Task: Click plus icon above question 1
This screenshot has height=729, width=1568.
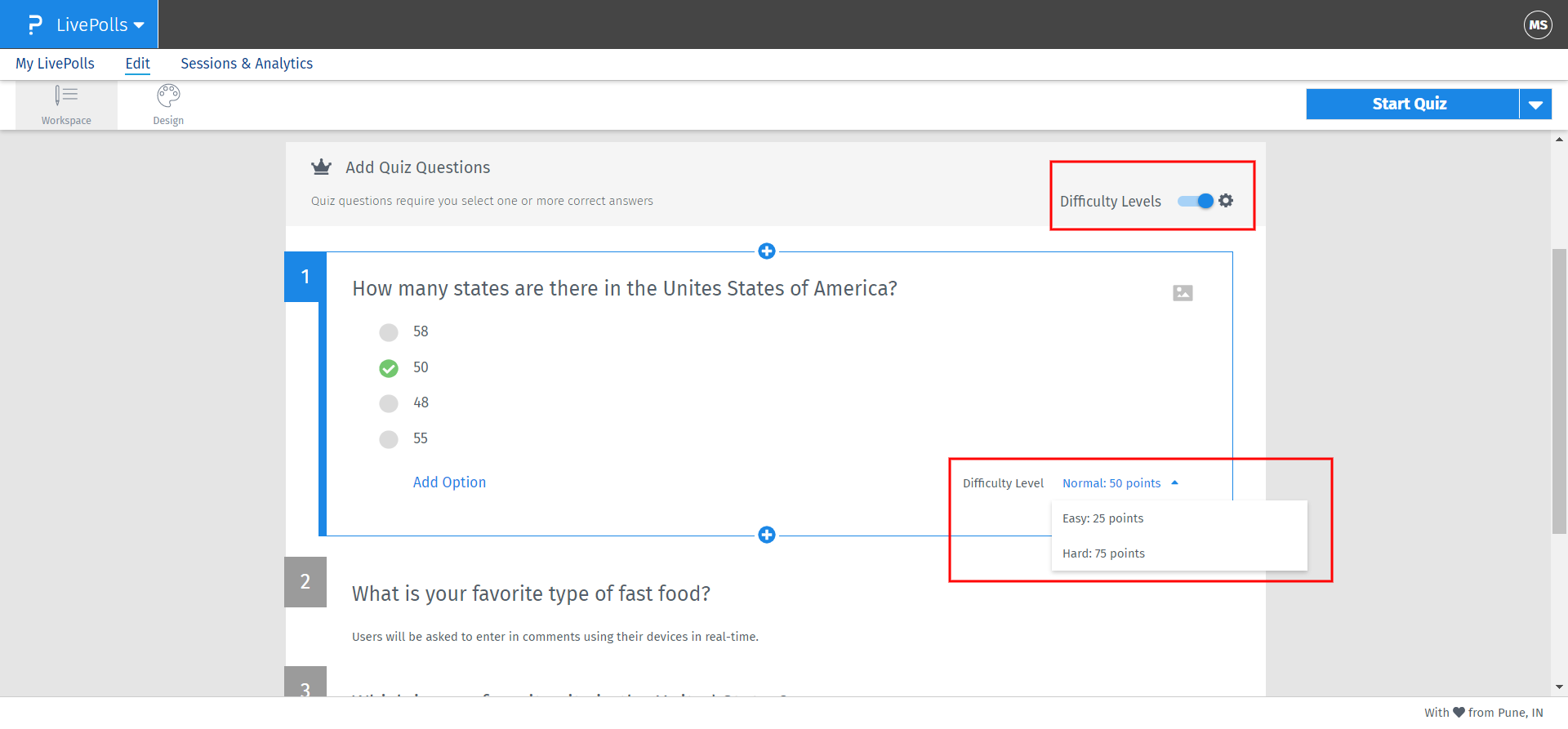Action: (766, 251)
